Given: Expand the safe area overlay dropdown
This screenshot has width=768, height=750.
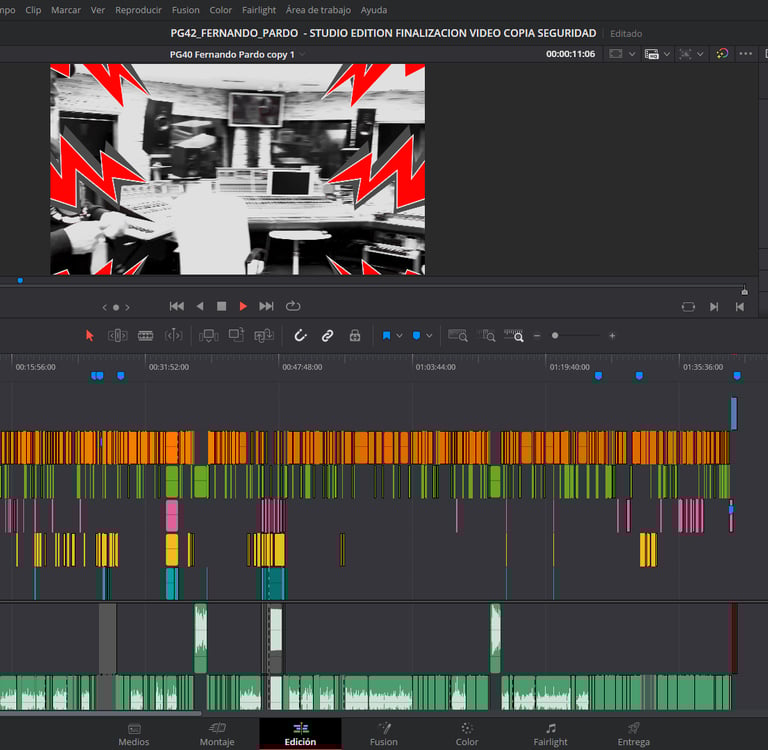Looking at the screenshot, I should point(632,54).
